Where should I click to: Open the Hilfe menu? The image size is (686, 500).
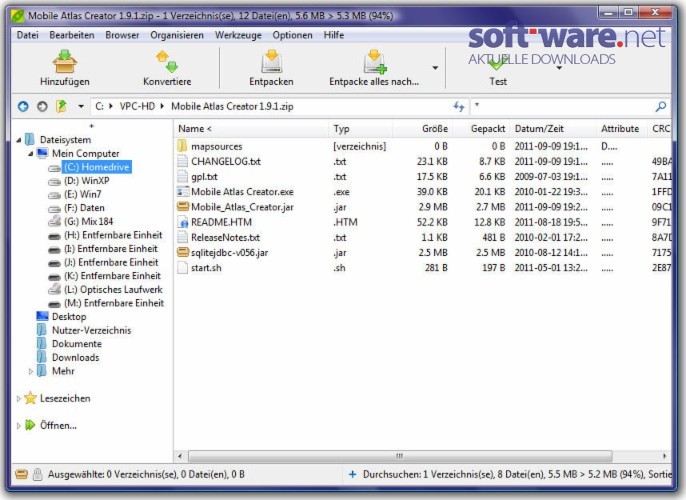click(334, 35)
